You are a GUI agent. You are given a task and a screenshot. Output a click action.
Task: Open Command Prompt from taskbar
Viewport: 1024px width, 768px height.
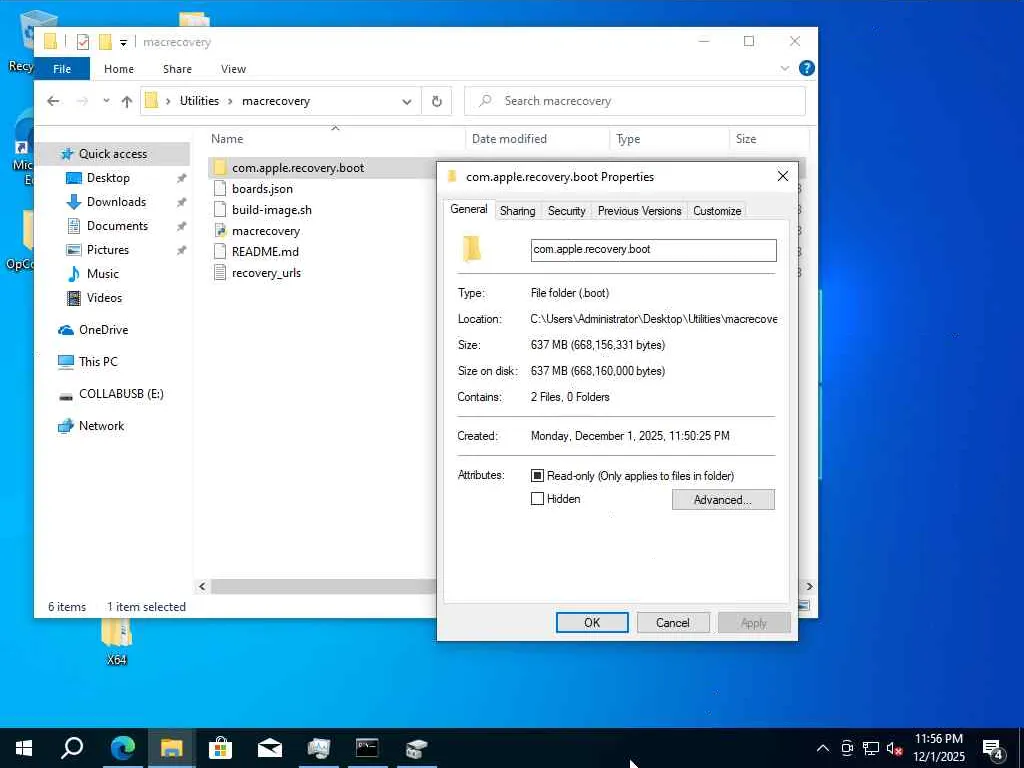pyautogui.click(x=367, y=748)
